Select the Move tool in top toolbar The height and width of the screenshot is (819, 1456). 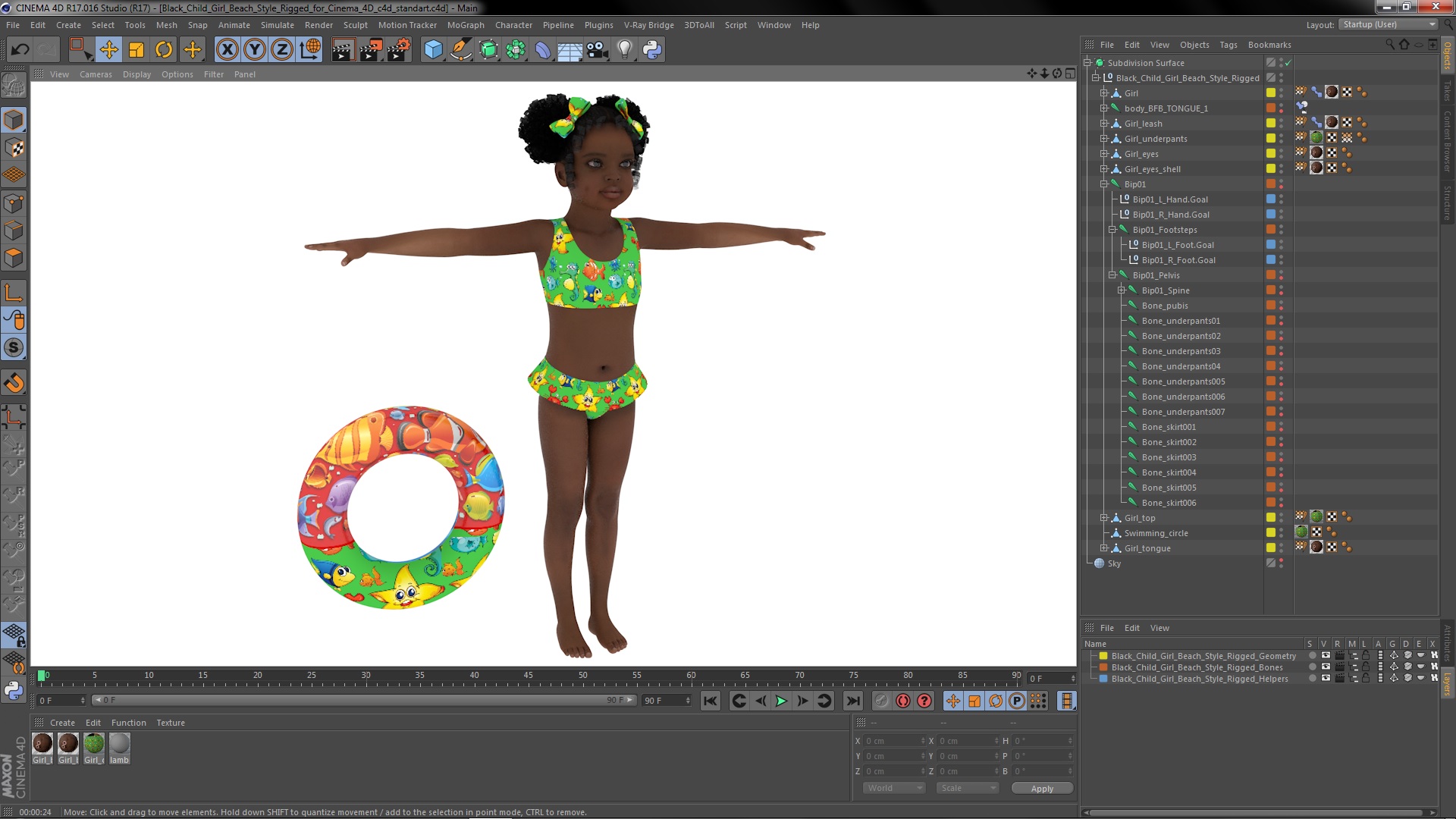(x=108, y=50)
